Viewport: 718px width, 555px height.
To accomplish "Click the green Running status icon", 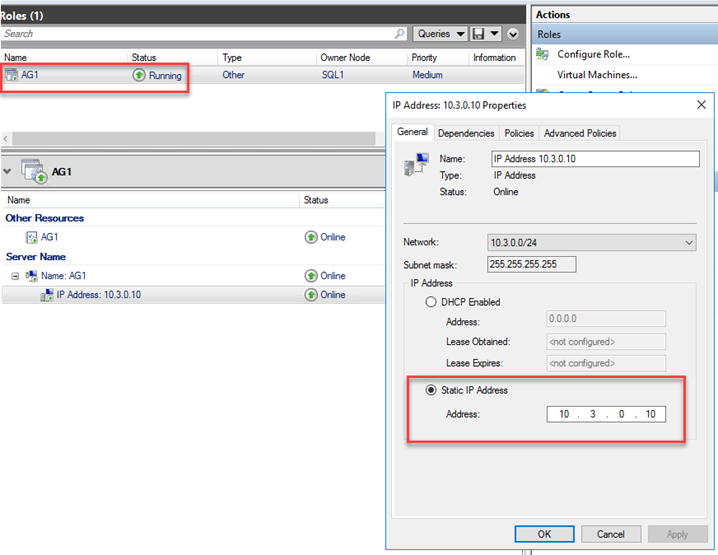I will click(139, 75).
